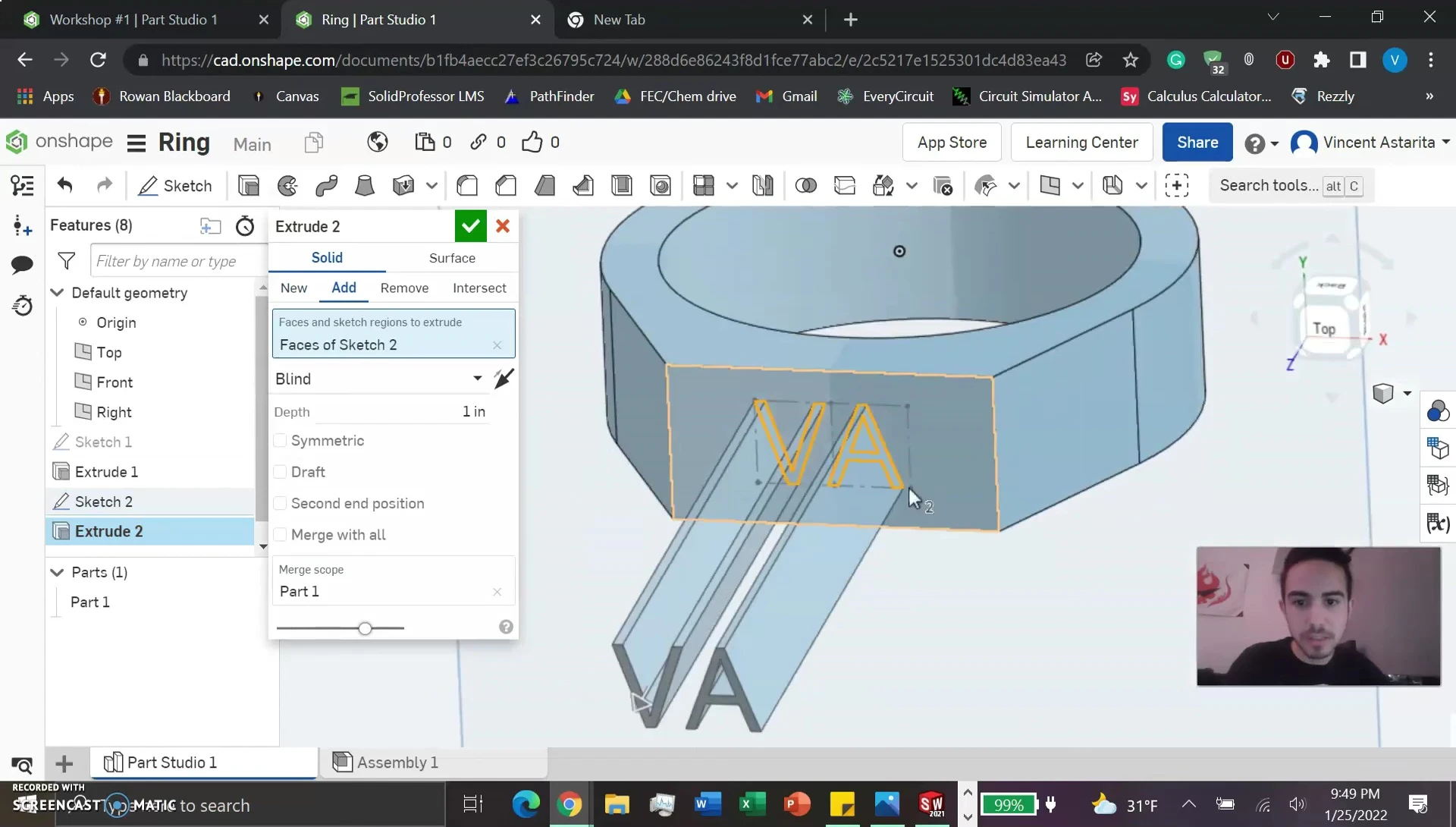The height and width of the screenshot is (827, 1456).
Task: Confirm Extrude 2 with the green checkmark
Action: [x=470, y=225]
